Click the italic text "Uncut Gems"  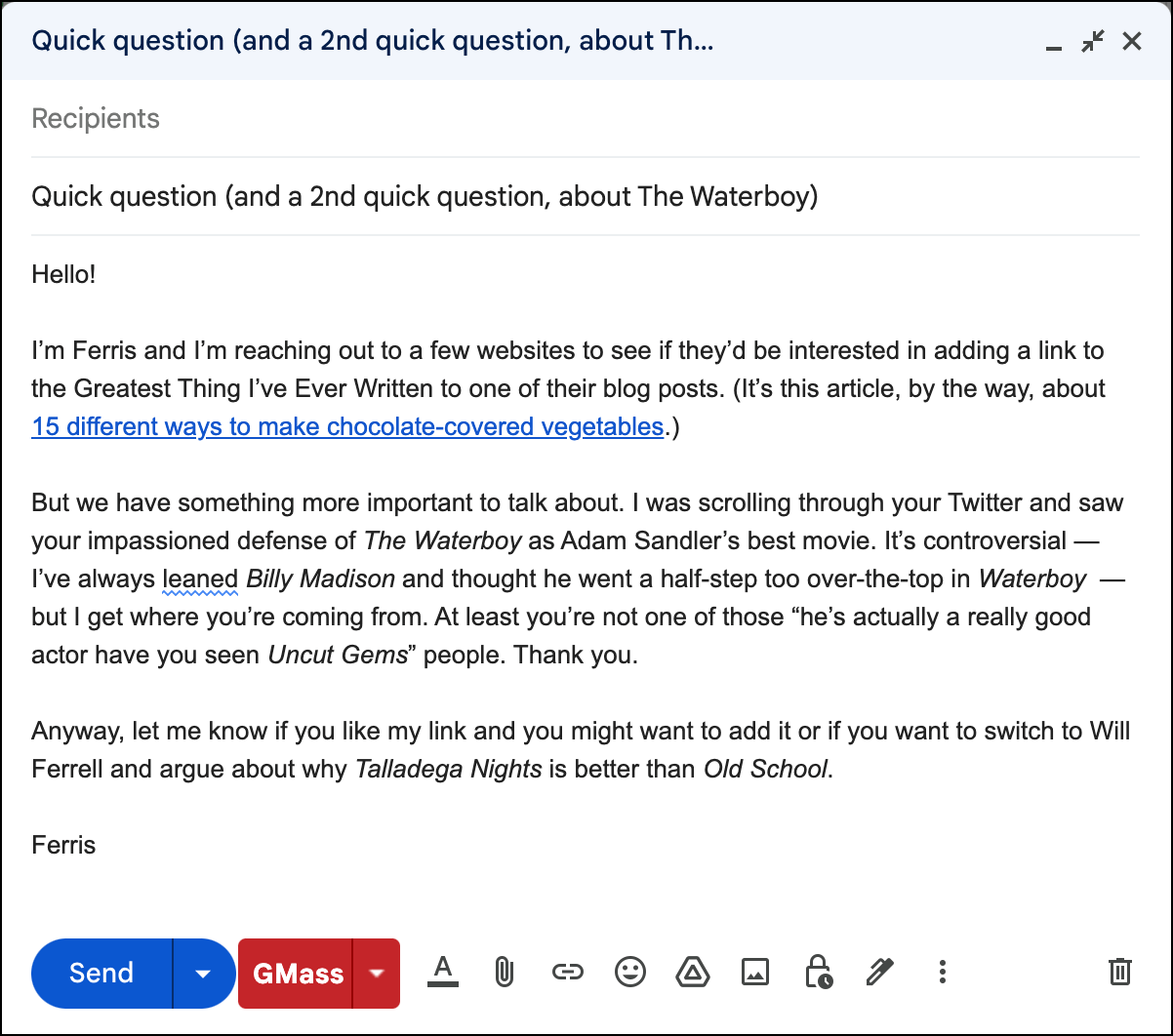pos(338,655)
